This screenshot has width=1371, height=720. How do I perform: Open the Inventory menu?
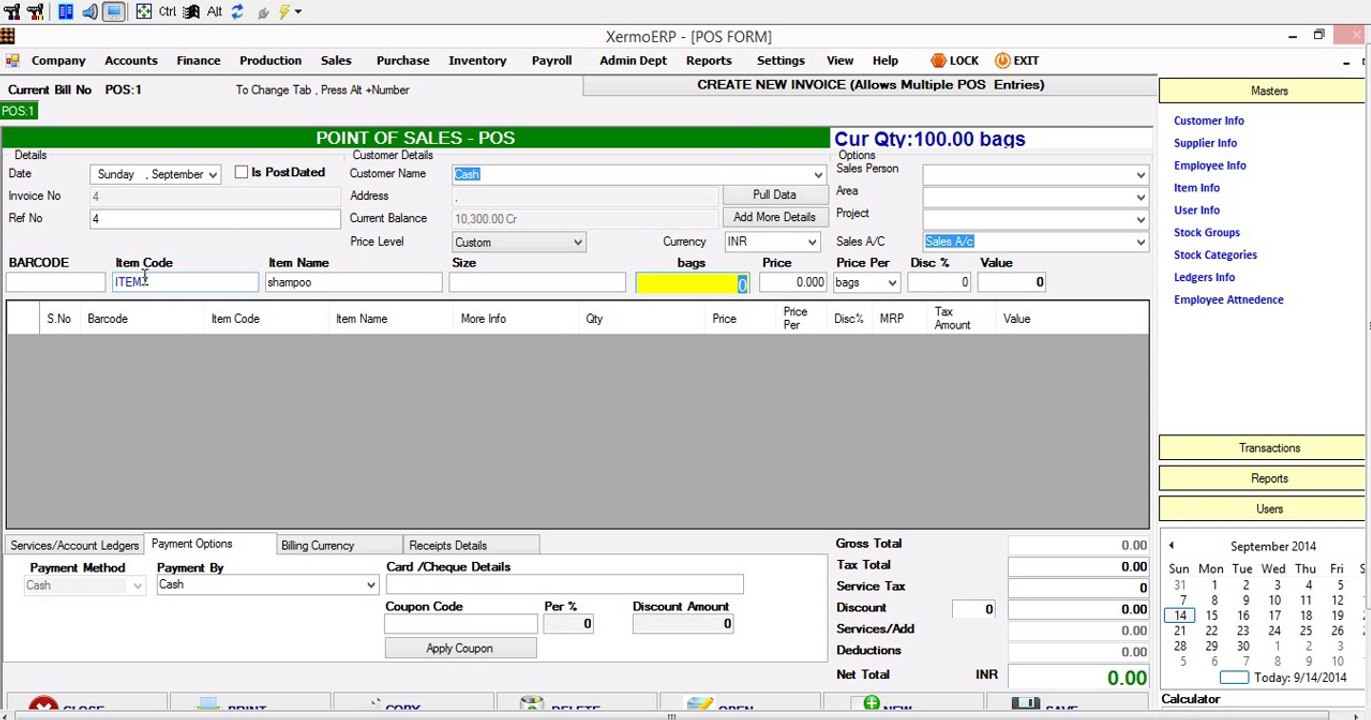(x=477, y=61)
